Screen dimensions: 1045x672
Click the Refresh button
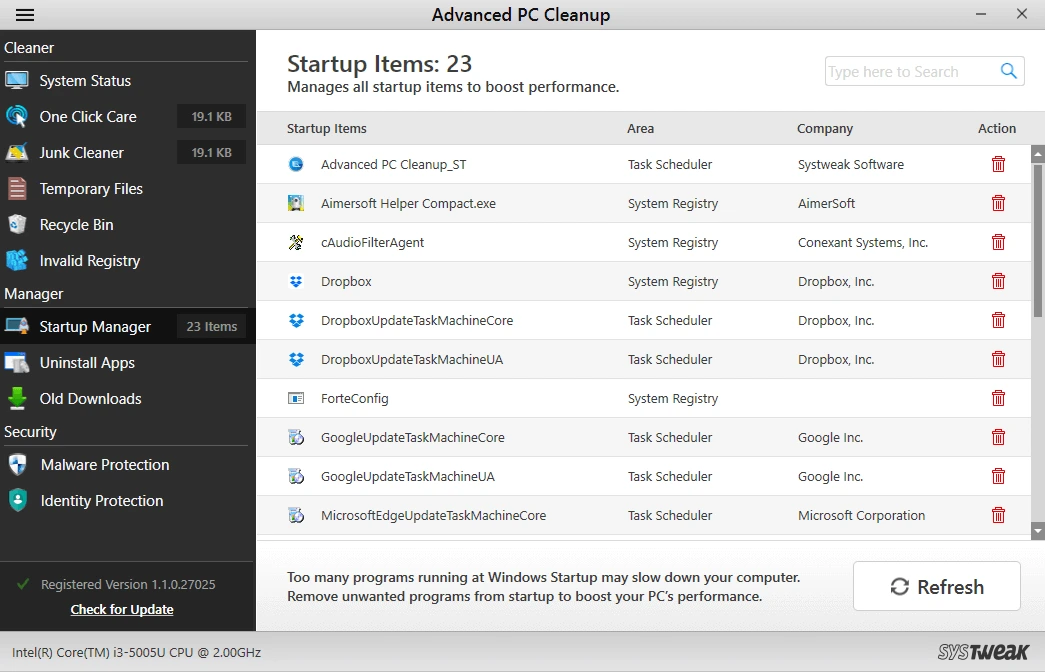point(936,586)
